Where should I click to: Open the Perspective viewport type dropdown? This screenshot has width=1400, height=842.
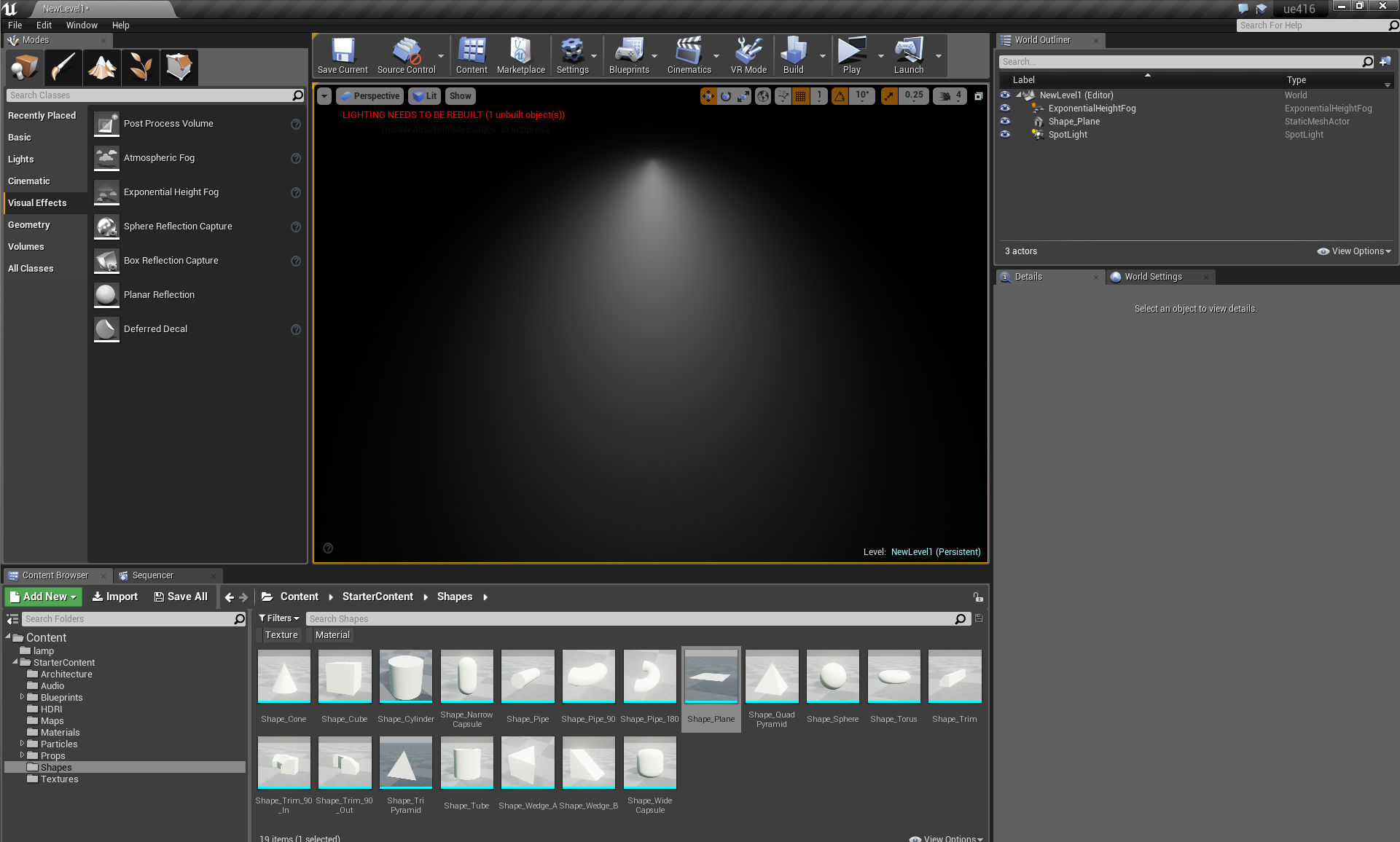click(x=369, y=96)
